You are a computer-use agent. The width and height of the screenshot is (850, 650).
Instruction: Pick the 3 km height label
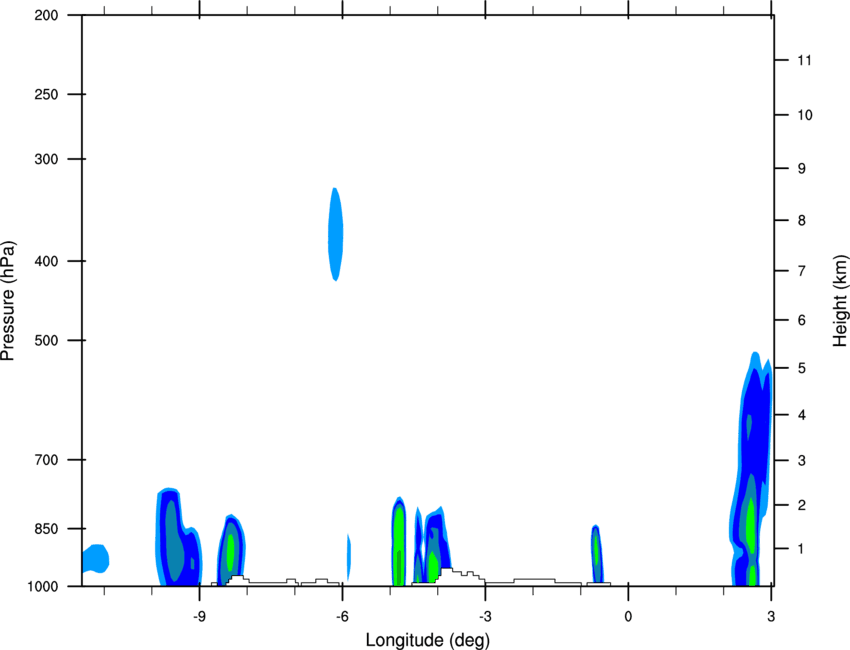coord(802,461)
